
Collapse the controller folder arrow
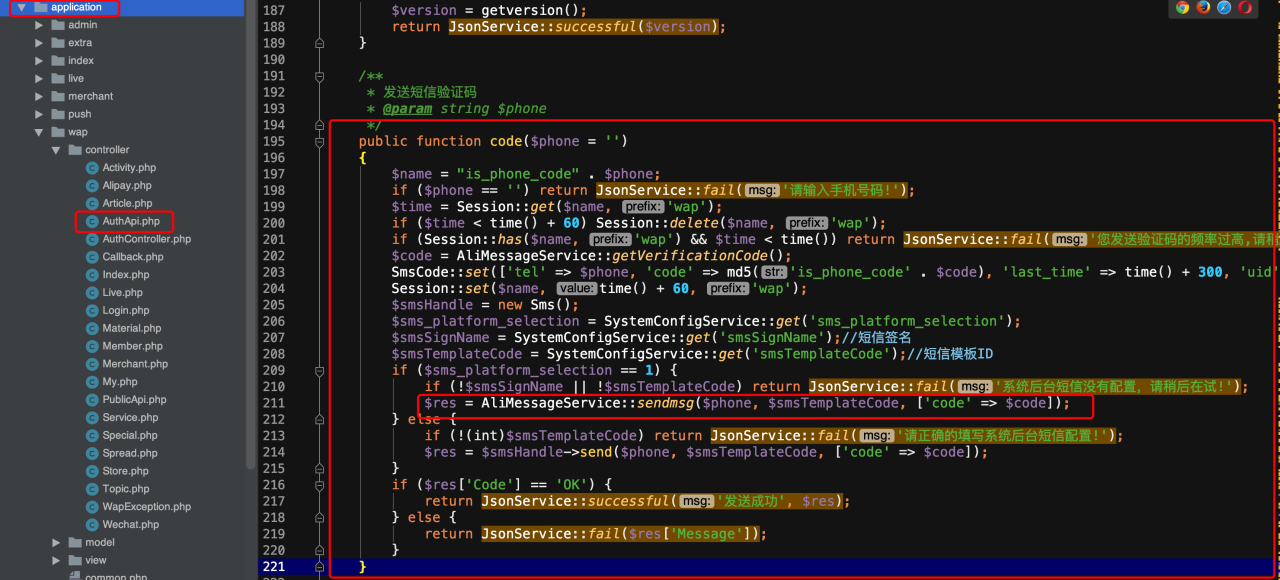pyautogui.click(x=57, y=150)
